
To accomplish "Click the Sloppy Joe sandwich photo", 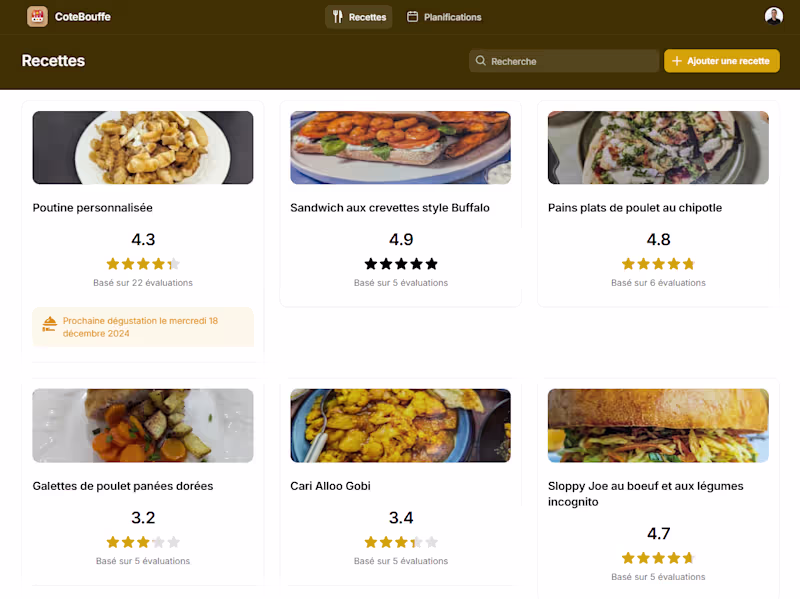I will [x=658, y=426].
